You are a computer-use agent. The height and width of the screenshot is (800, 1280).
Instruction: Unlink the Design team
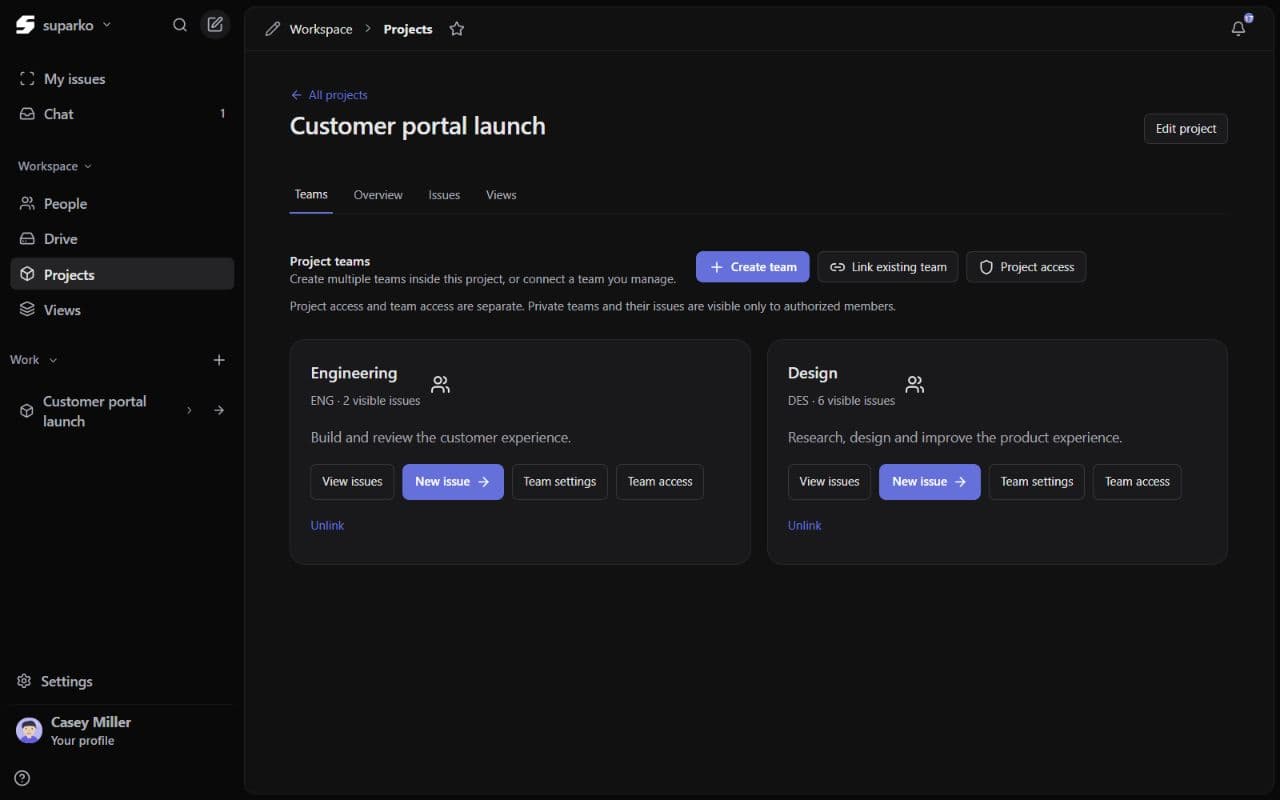point(804,525)
